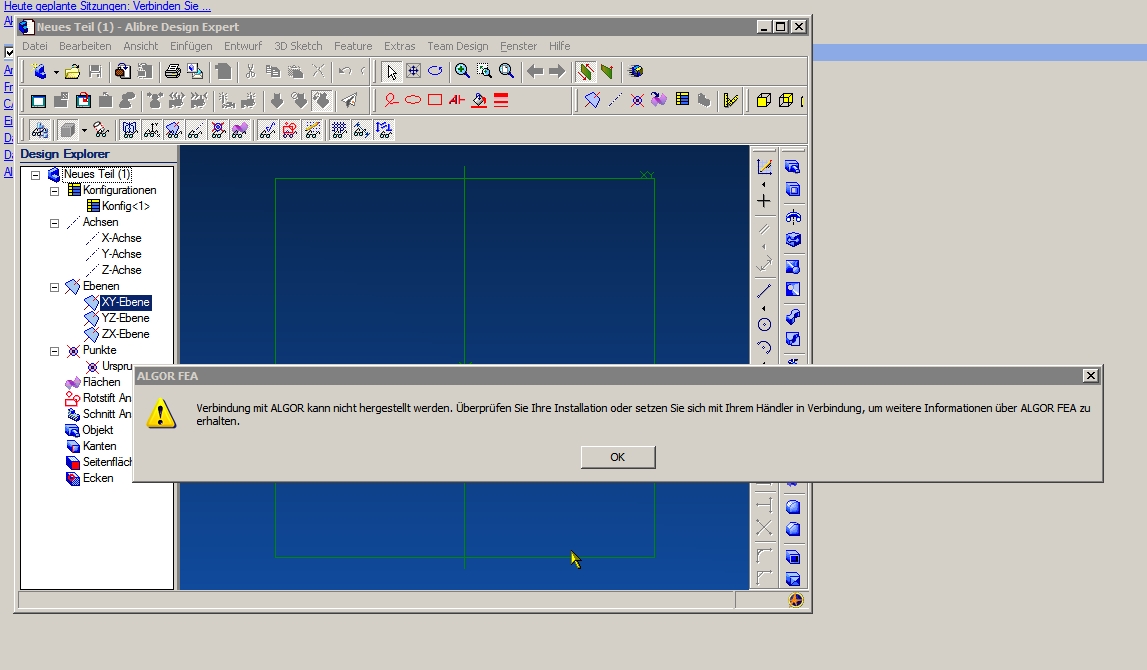Click the print toolbar icon
Image resolution: width=1147 pixels, height=670 pixels.
coord(173,72)
